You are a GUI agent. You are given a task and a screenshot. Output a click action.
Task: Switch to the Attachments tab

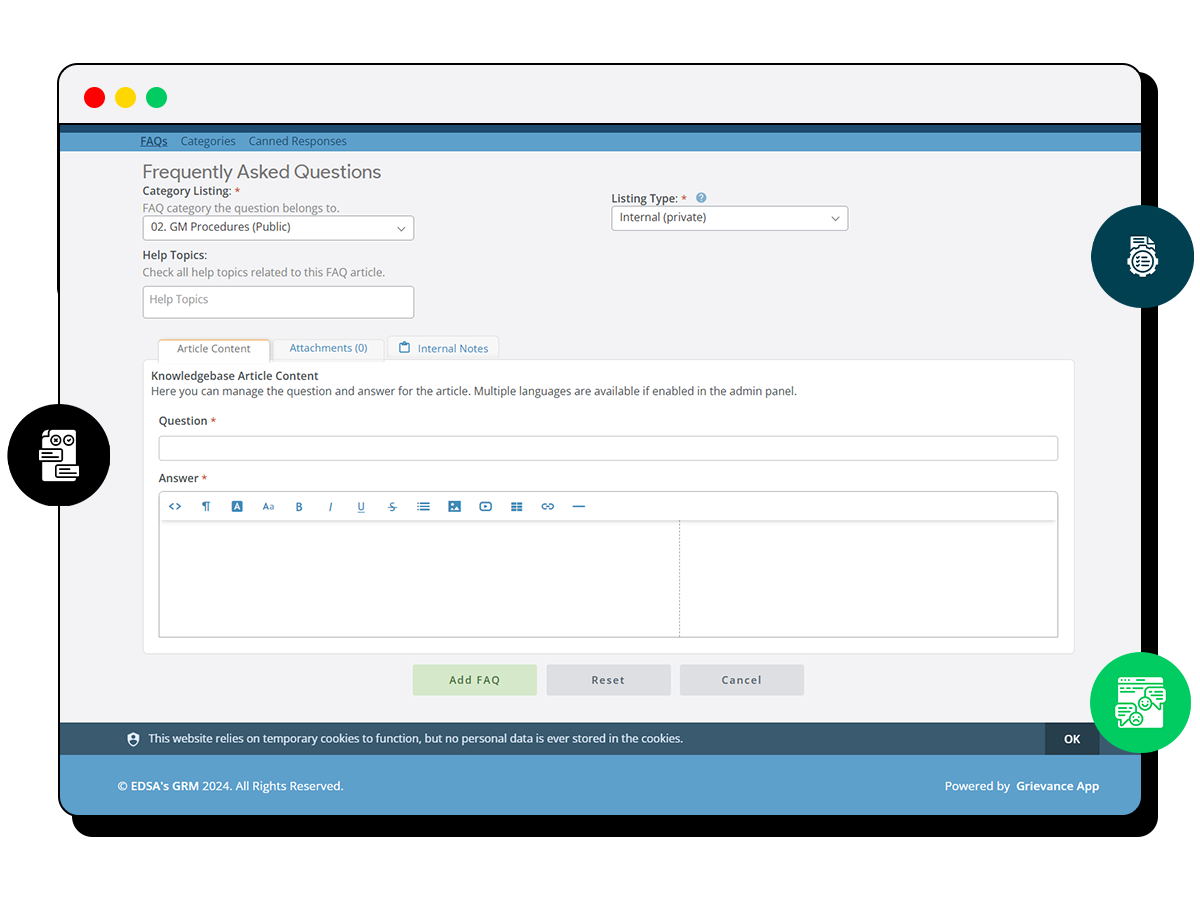328,347
